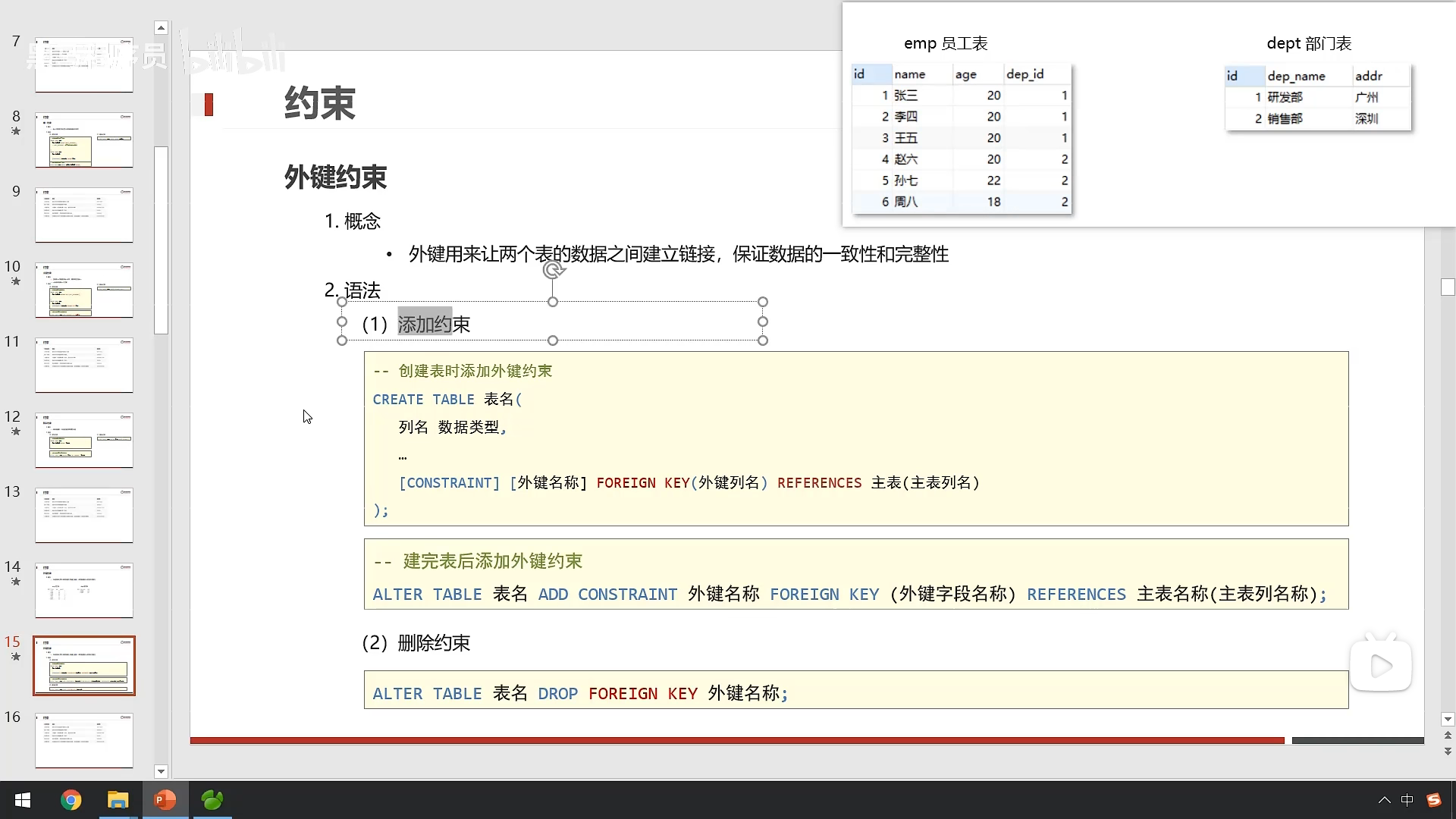The width and height of the screenshot is (1456, 819).
Task: Click animation star under slide 8
Action: (x=15, y=131)
